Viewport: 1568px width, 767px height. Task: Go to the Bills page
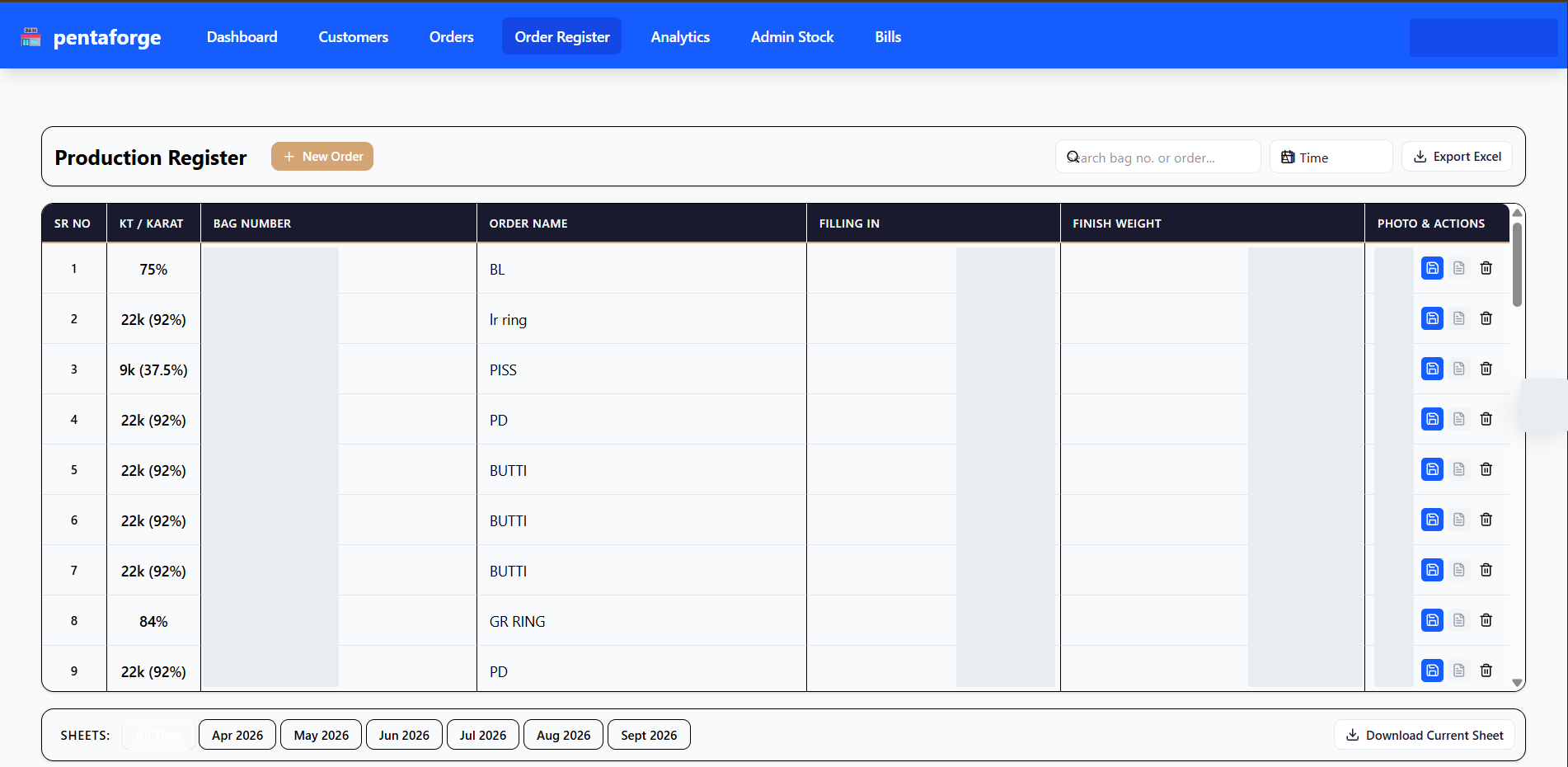click(888, 36)
